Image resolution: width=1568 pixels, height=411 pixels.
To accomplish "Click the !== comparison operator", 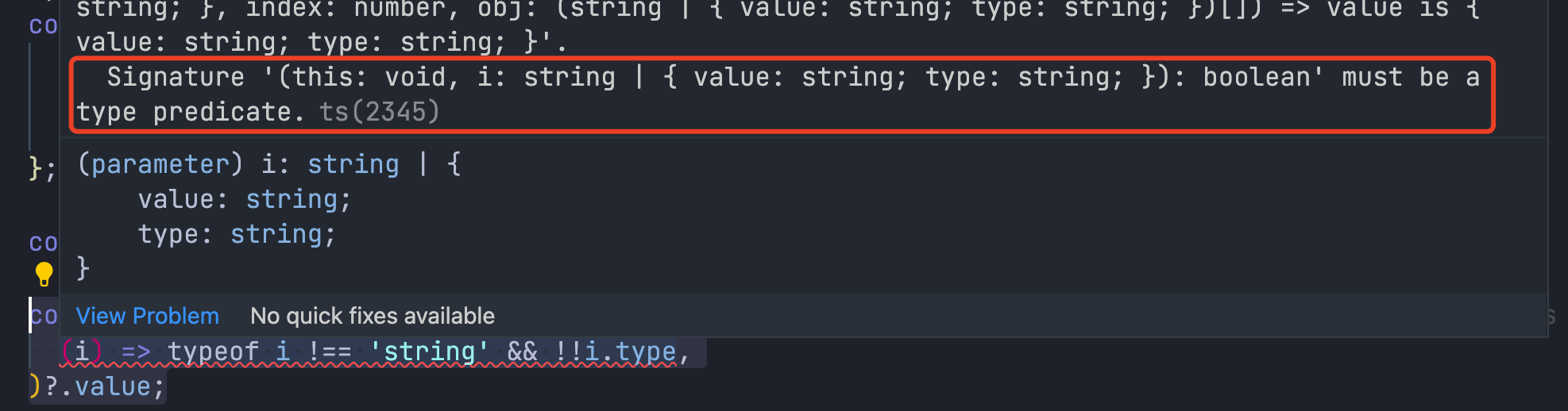I will 330,351.
